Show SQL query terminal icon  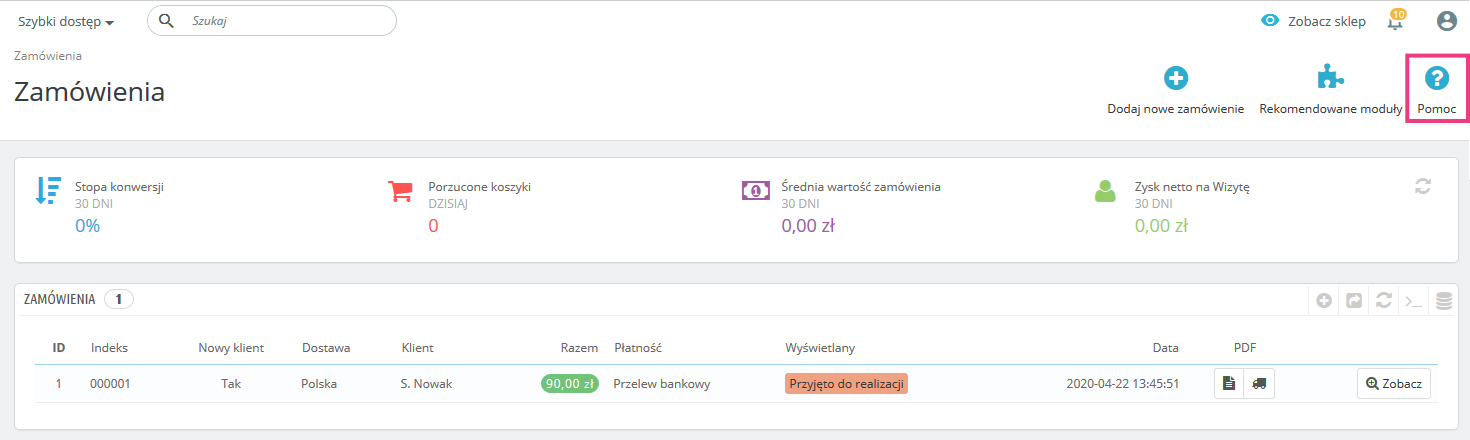(1413, 300)
